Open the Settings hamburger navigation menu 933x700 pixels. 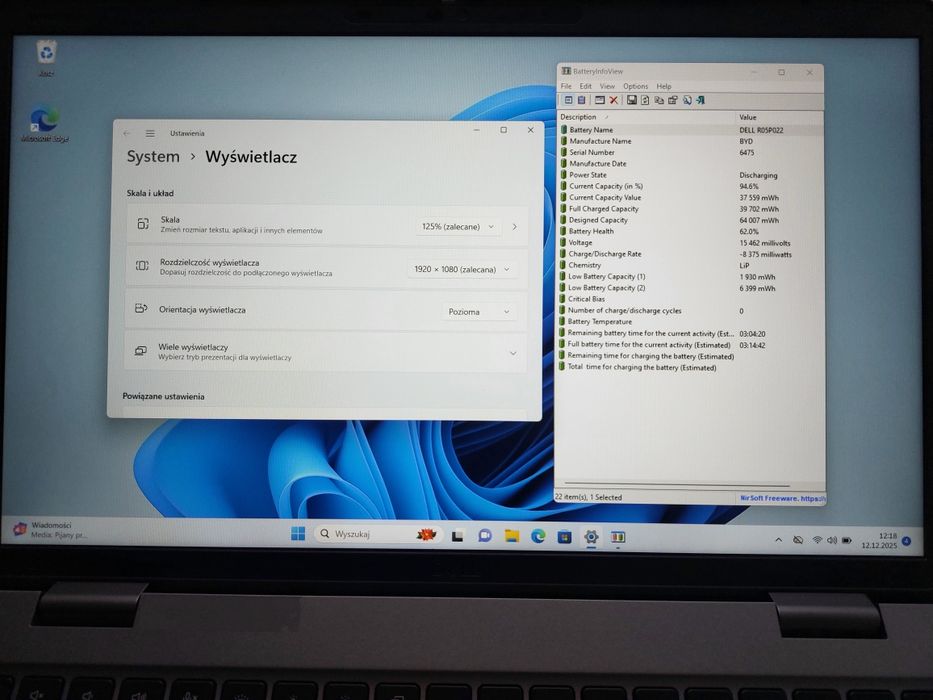(150, 133)
